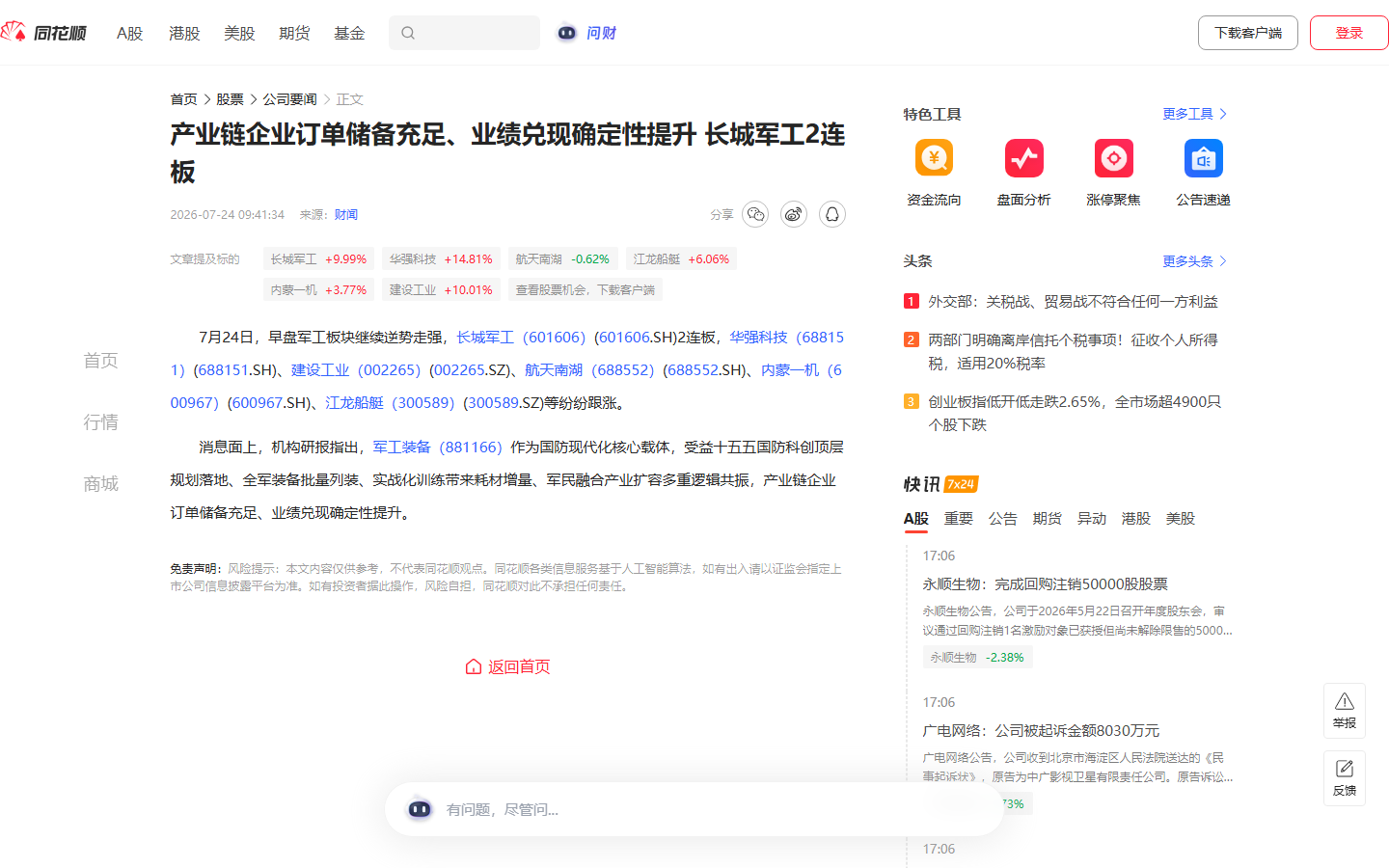
Task: Click 航天南湖 -0.62% stock tag
Action: [562, 259]
